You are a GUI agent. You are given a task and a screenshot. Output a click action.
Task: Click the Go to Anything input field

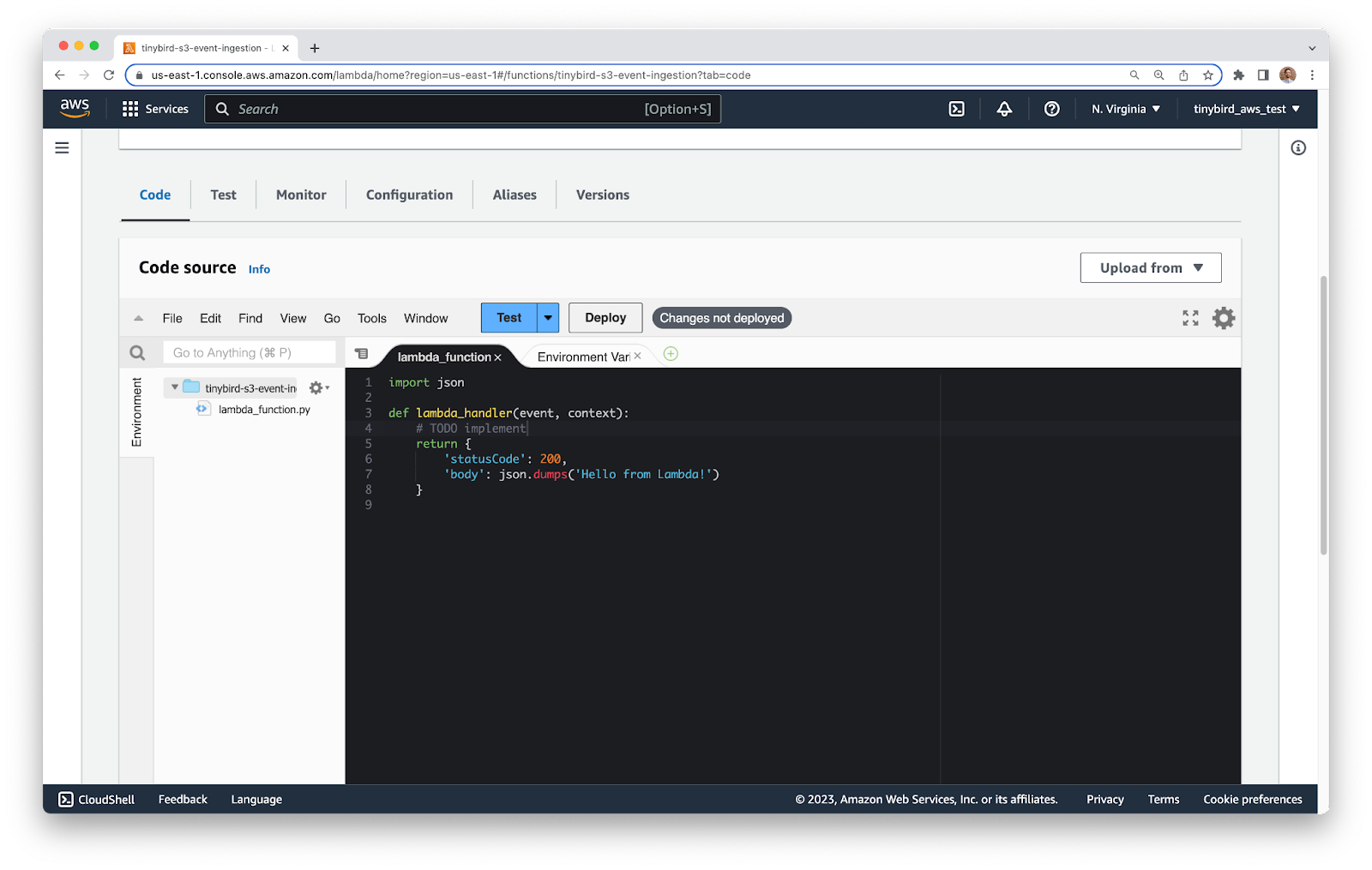click(x=249, y=352)
